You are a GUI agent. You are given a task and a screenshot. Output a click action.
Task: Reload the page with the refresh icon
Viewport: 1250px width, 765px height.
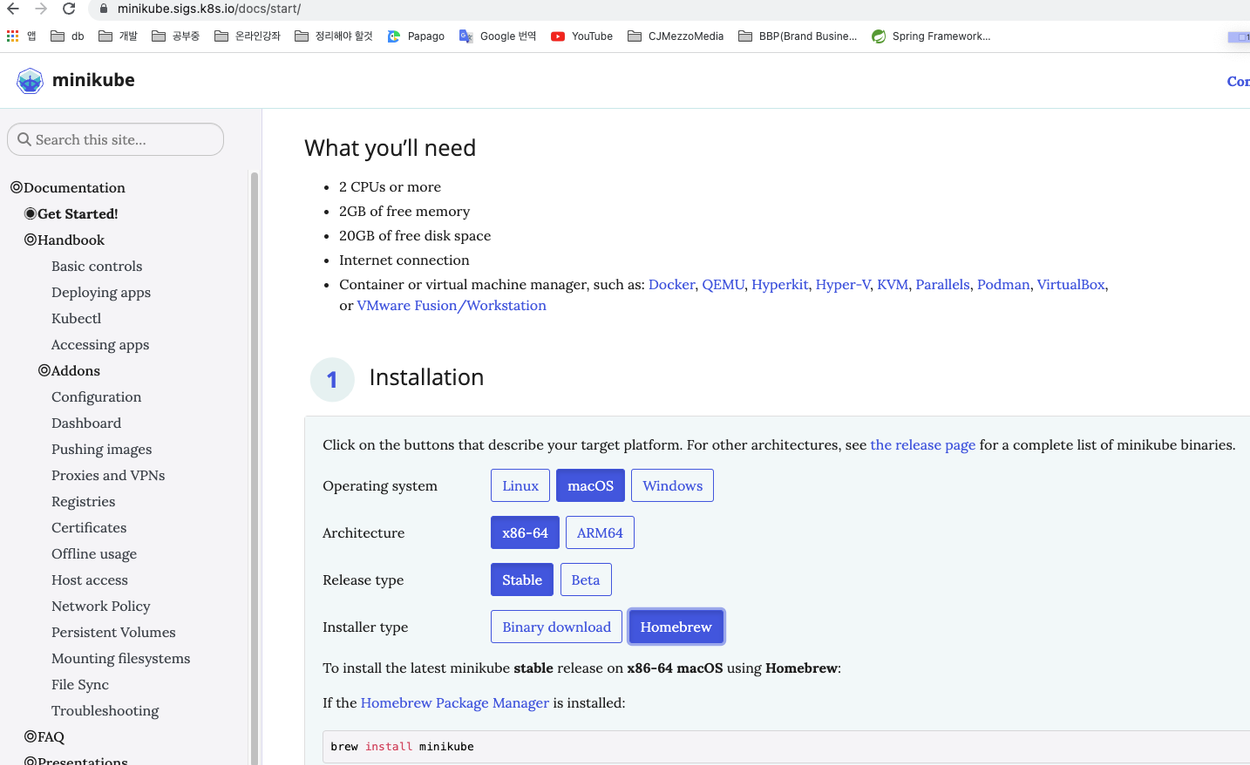point(69,9)
